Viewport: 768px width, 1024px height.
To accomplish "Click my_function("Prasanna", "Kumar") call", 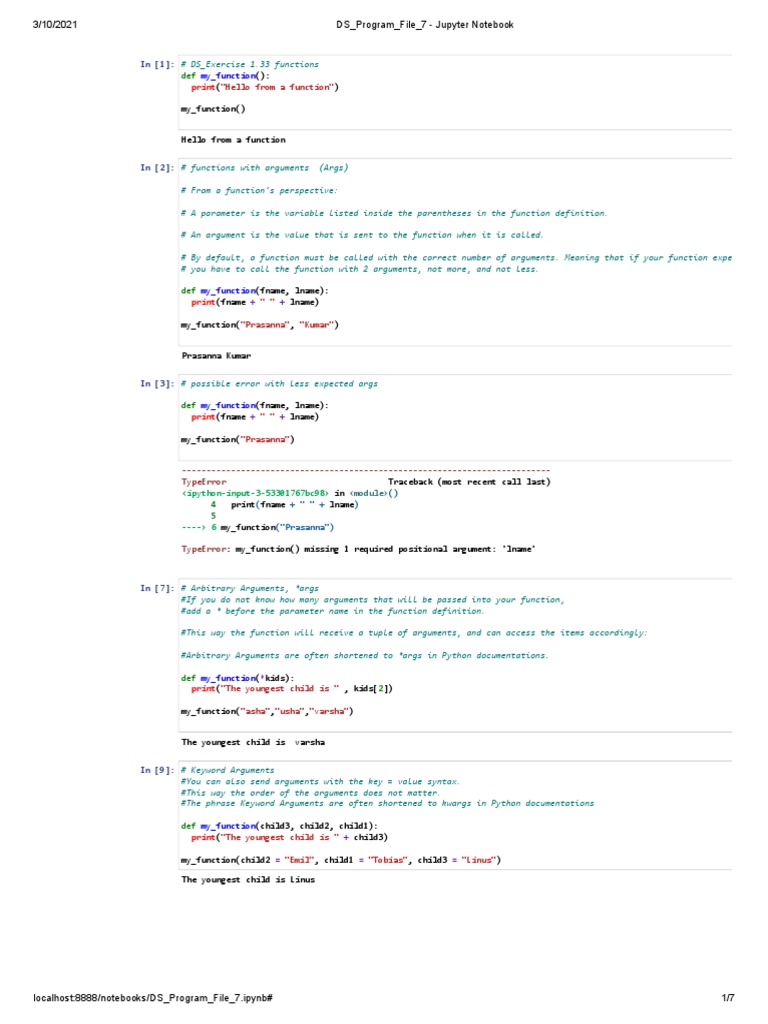I will tap(259, 325).
